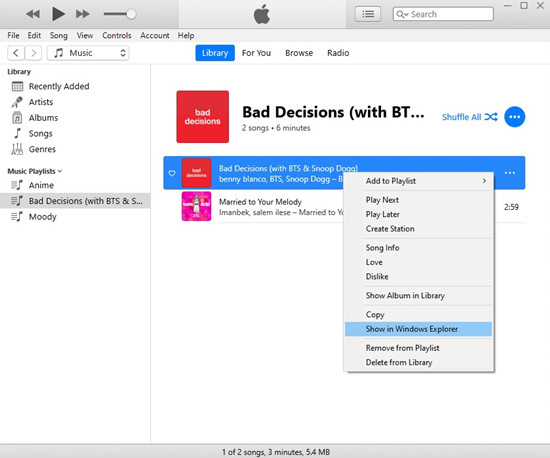Open the Song menu

(x=59, y=35)
